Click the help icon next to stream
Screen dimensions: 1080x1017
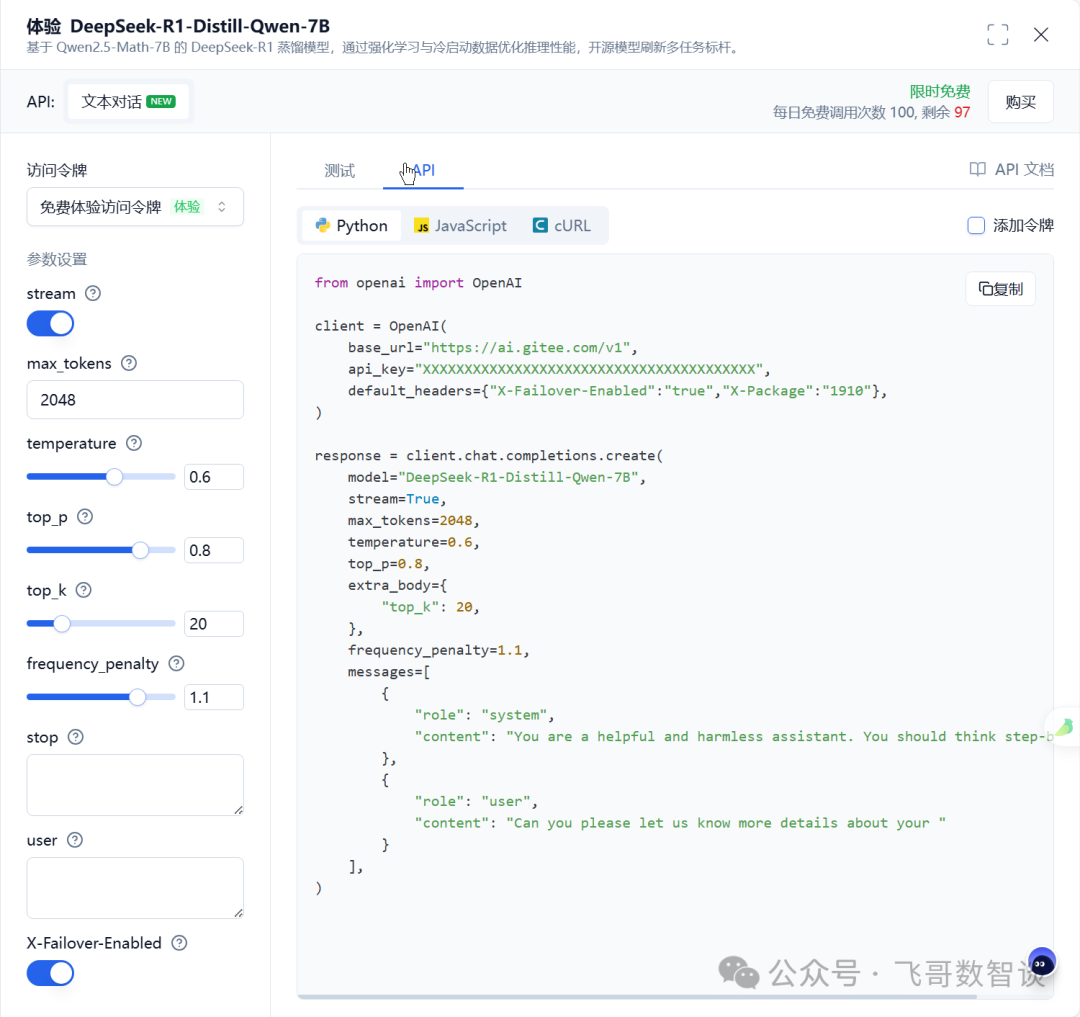click(x=93, y=293)
